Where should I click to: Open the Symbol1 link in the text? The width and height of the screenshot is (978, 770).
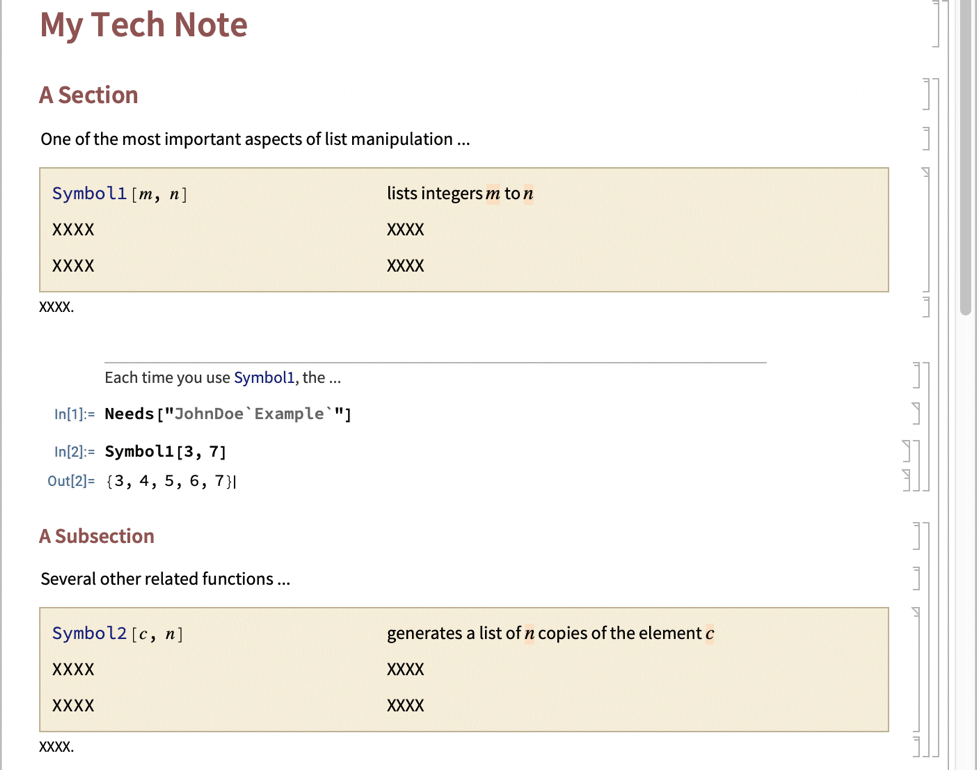pos(264,378)
